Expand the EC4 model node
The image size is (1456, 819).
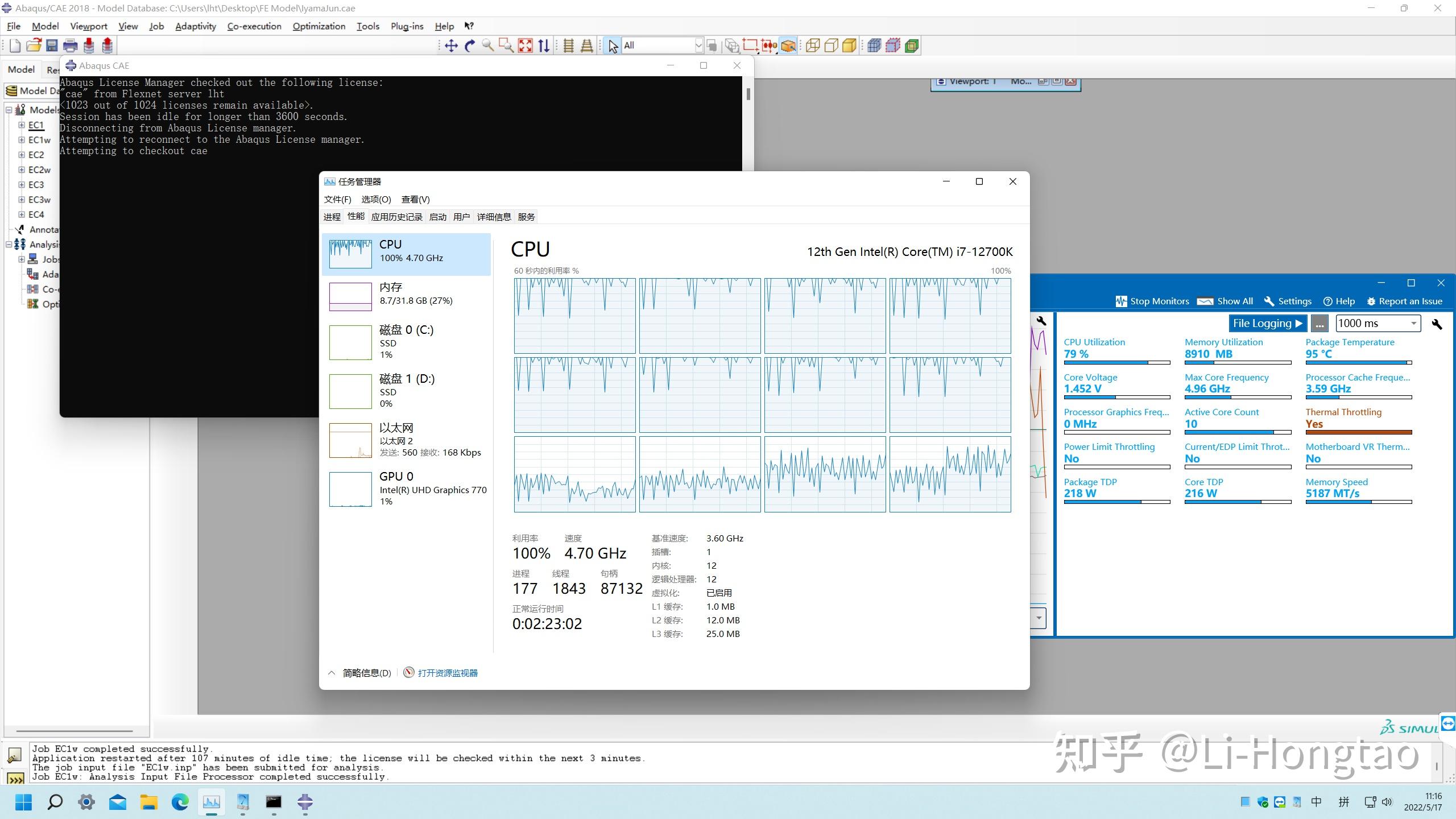pyautogui.click(x=22, y=214)
